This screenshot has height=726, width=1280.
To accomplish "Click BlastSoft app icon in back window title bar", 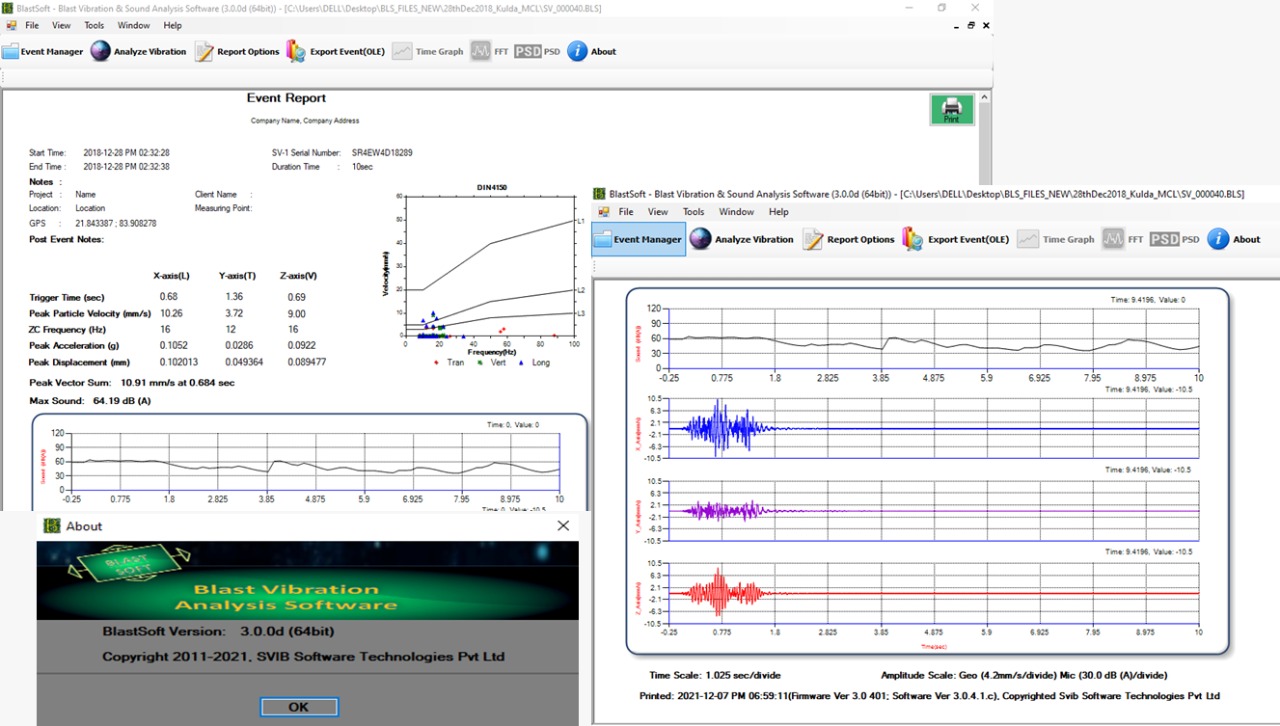I will [8, 7].
